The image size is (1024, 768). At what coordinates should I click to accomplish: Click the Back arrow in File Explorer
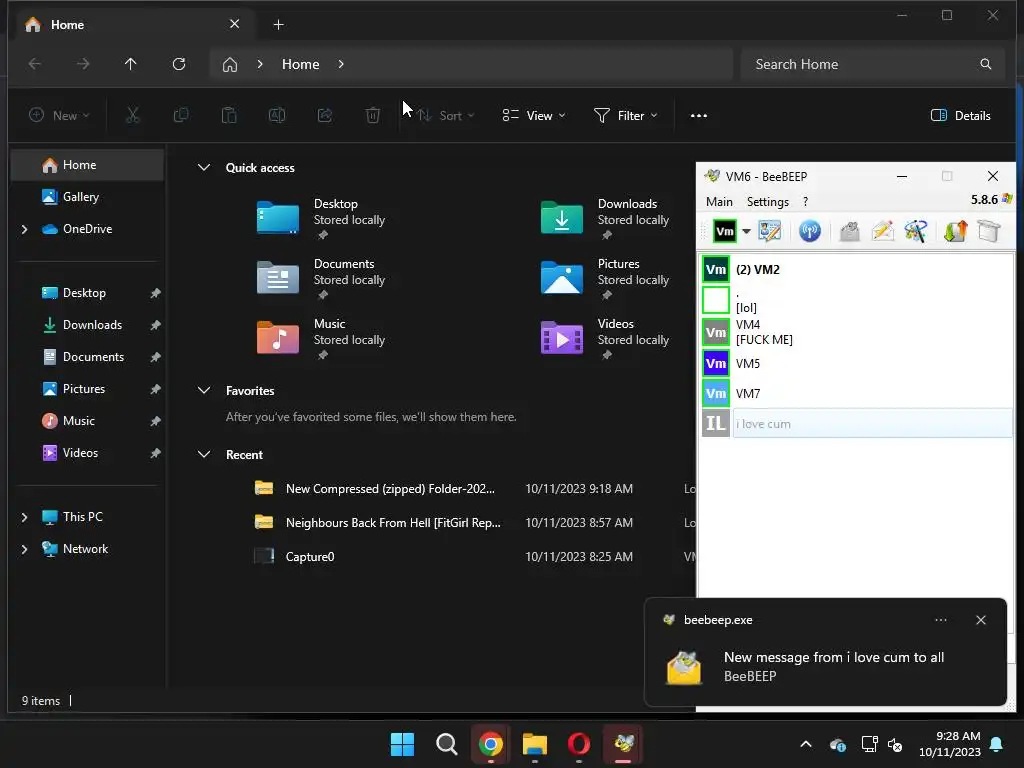(x=35, y=64)
